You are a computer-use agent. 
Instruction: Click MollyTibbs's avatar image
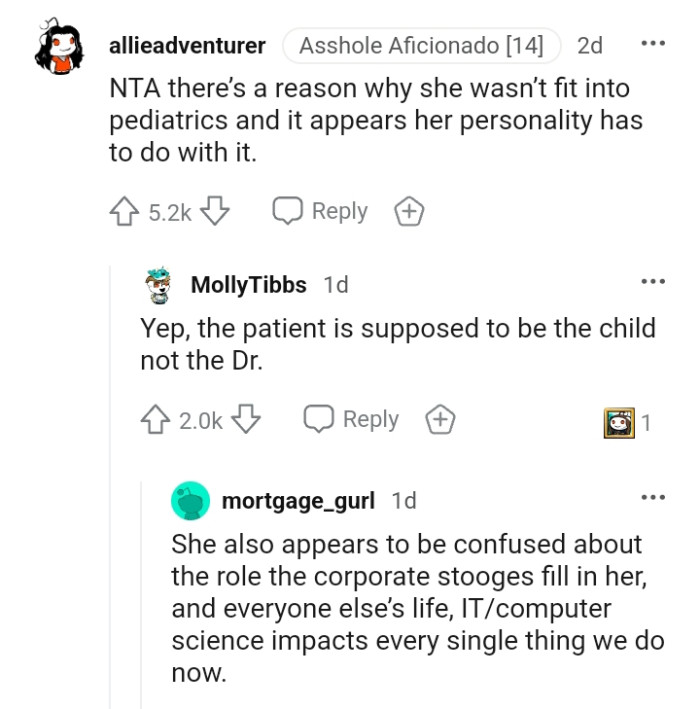click(160, 285)
